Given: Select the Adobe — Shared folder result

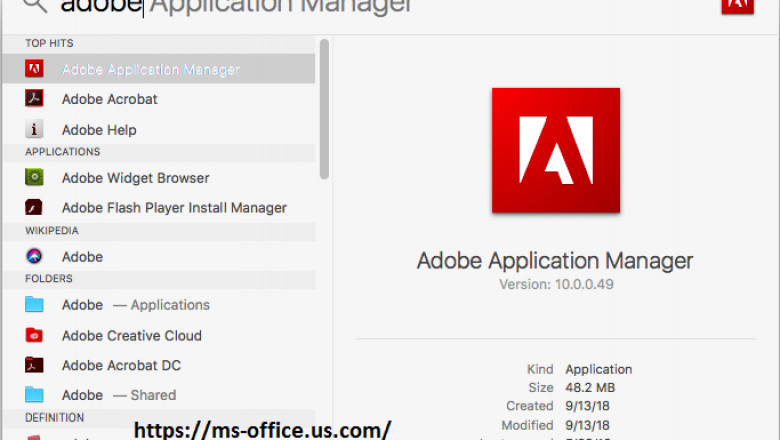Looking at the screenshot, I should click(159, 395).
